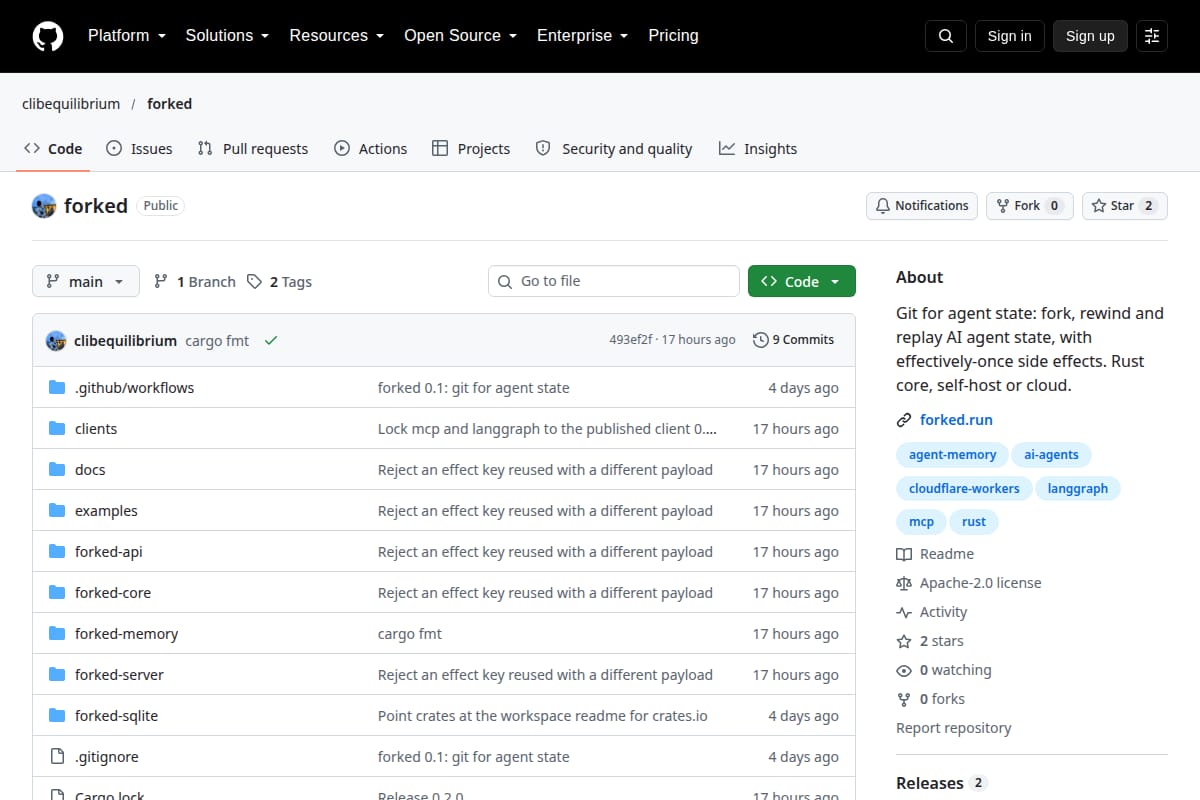Open the .github/workflows folder icon

point(57,387)
